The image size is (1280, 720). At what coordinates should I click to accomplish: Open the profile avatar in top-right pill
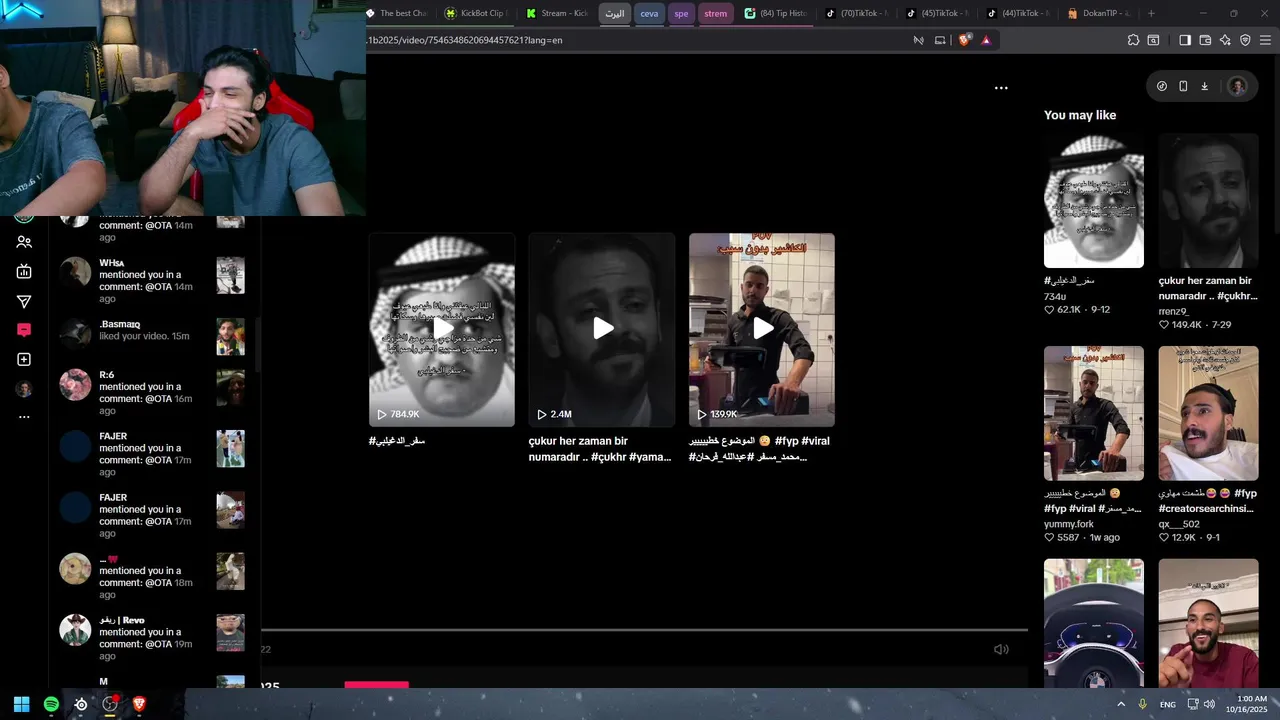[x=1237, y=86]
